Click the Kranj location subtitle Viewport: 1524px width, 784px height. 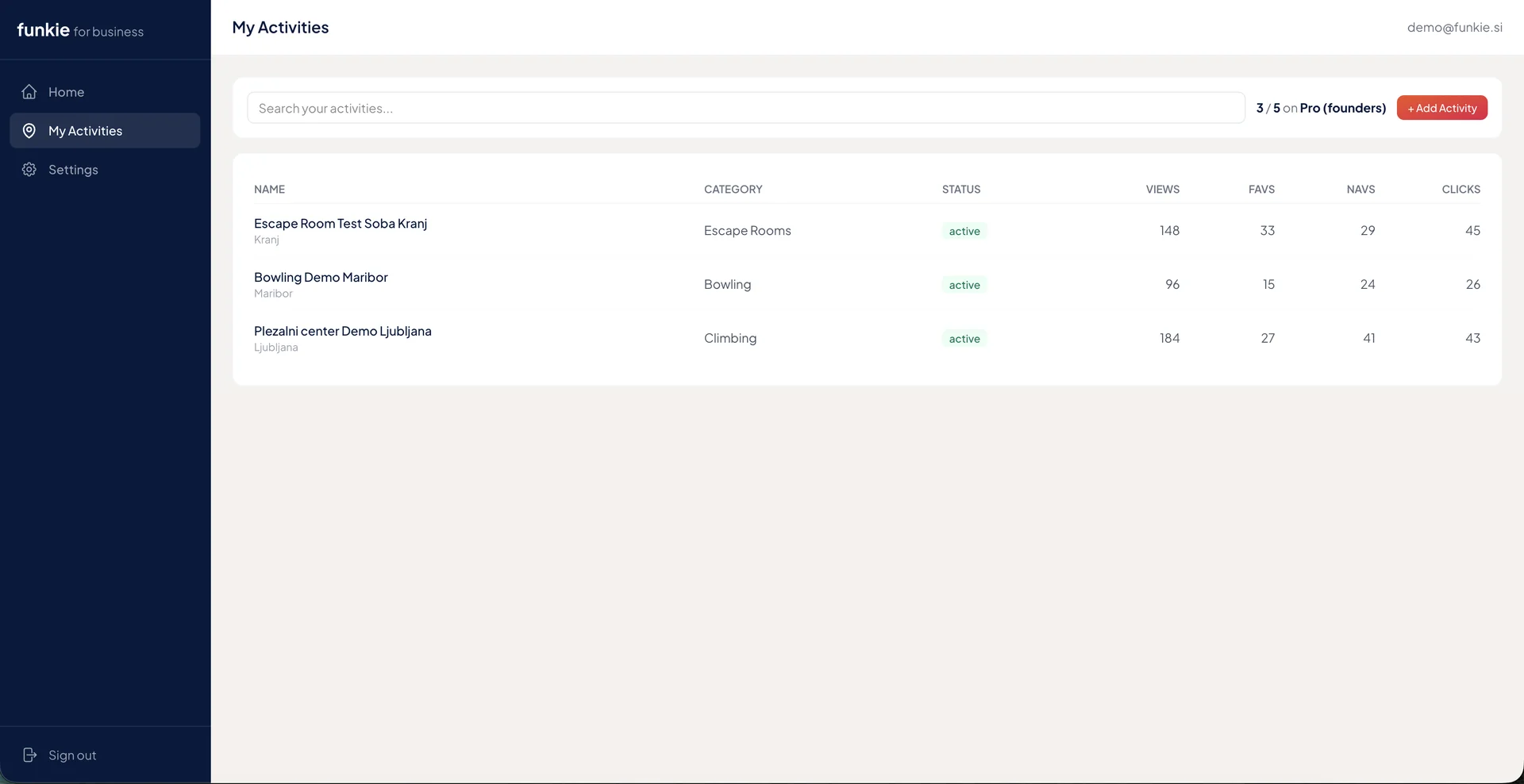(x=267, y=240)
